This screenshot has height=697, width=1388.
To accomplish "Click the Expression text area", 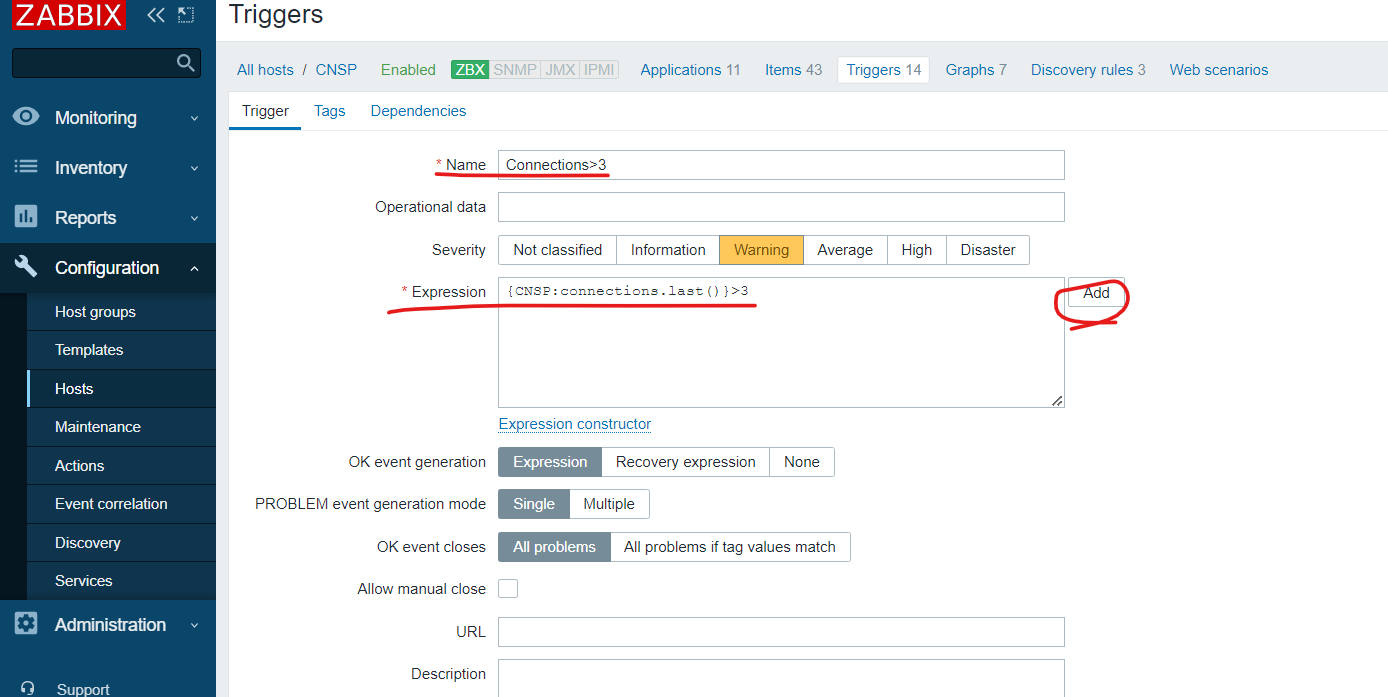I will (x=781, y=342).
